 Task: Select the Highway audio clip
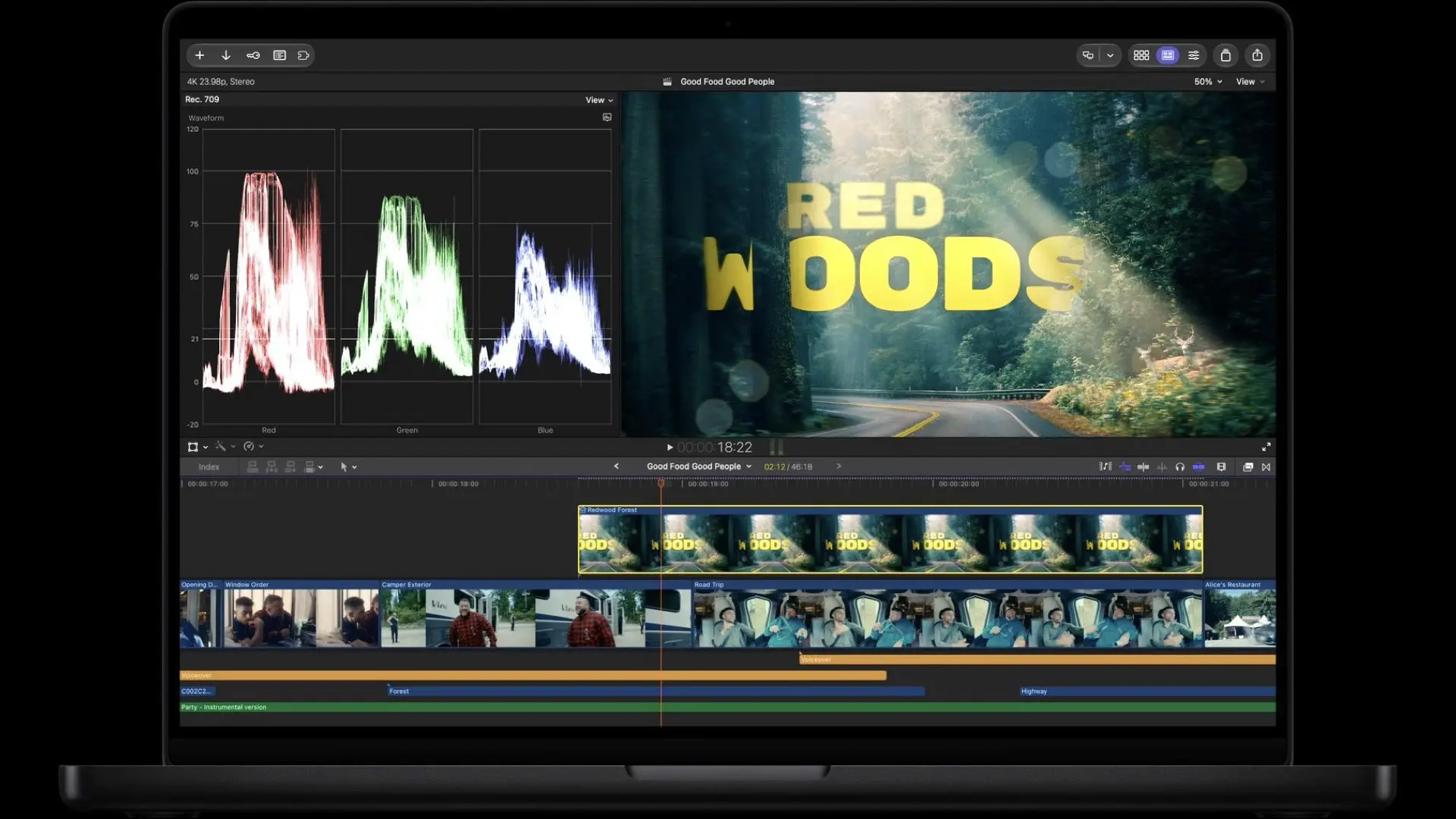point(1147,692)
